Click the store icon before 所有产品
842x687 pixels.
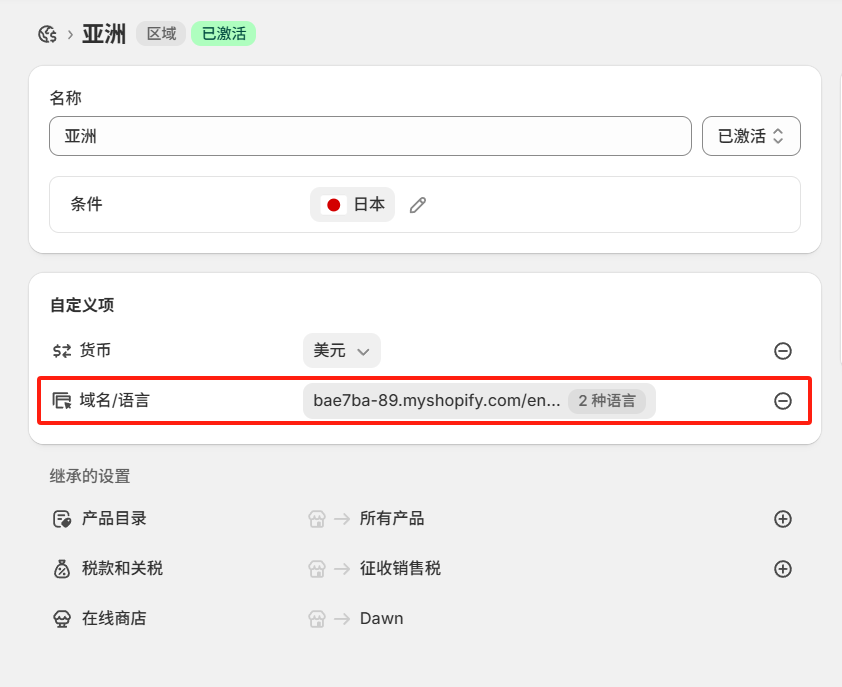coord(316,519)
